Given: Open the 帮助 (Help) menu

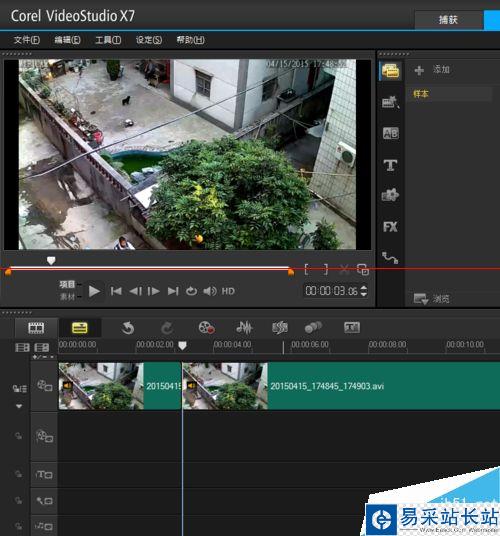Looking at the screenshot, I should (x=190, y=40).
